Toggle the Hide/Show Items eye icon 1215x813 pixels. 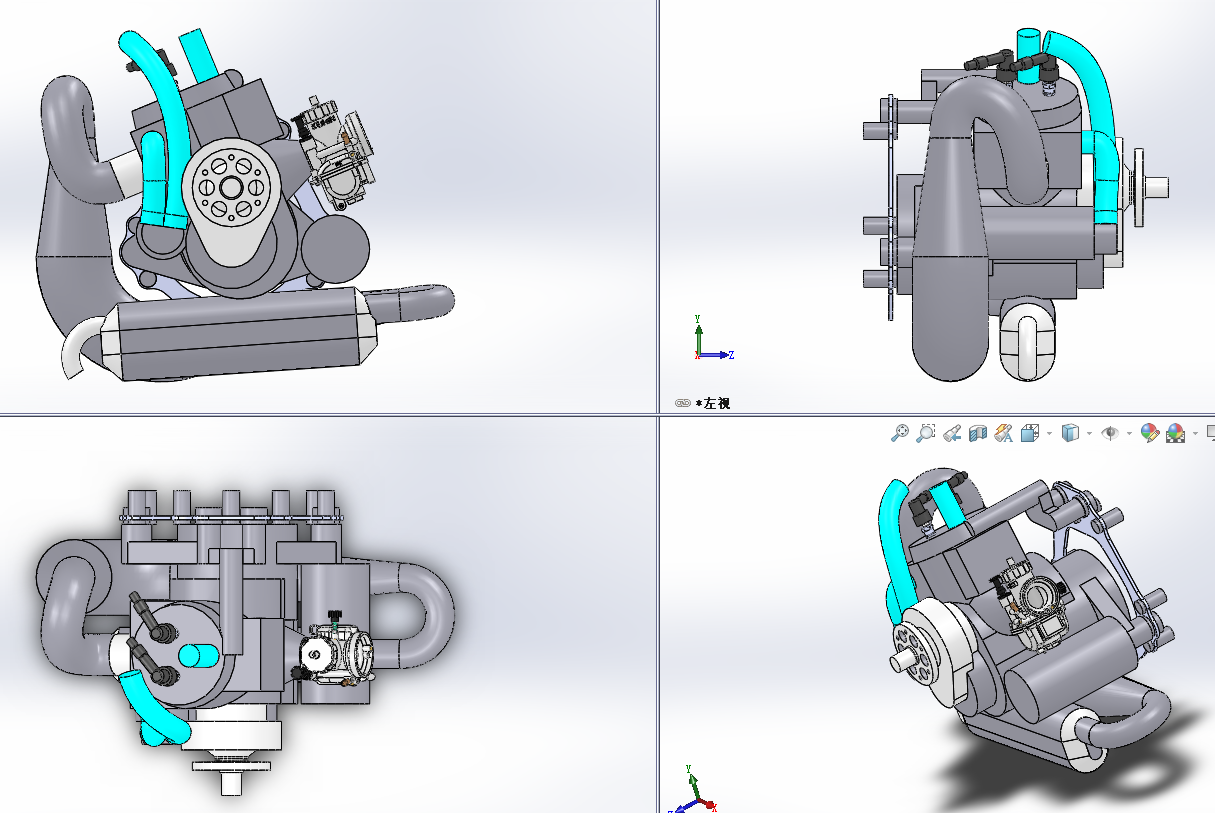pos(1110,433)
